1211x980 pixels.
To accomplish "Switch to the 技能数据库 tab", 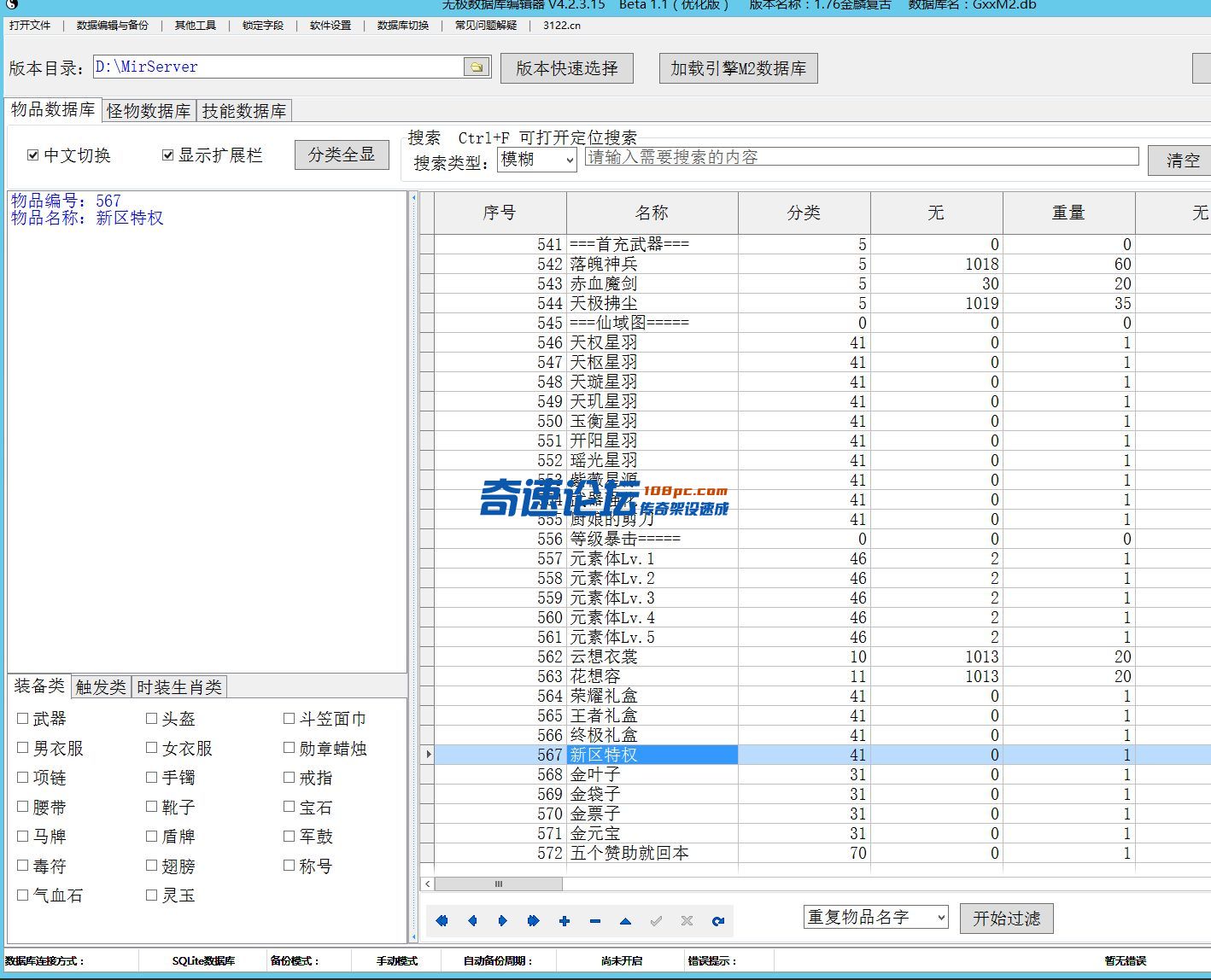I will click(244, 111).
